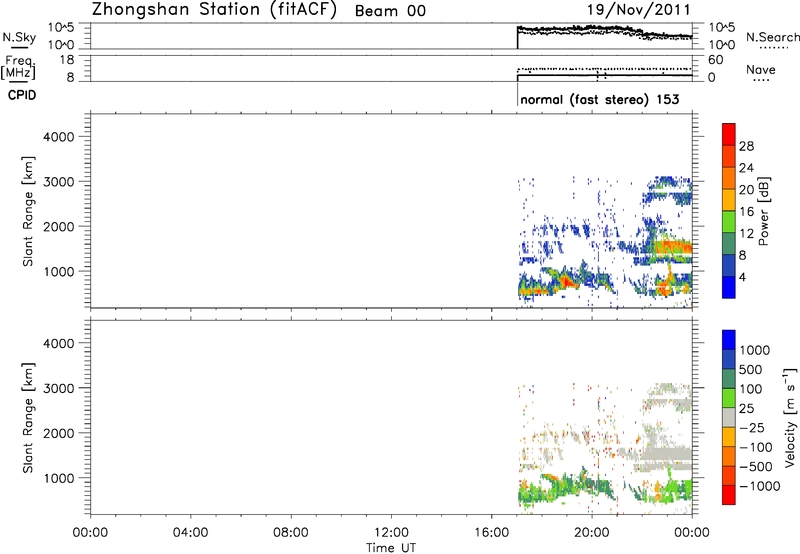Click the N.Sky legend label
Image resolution: width=800 pixels, height=554 pixels.
pos(19,37)
